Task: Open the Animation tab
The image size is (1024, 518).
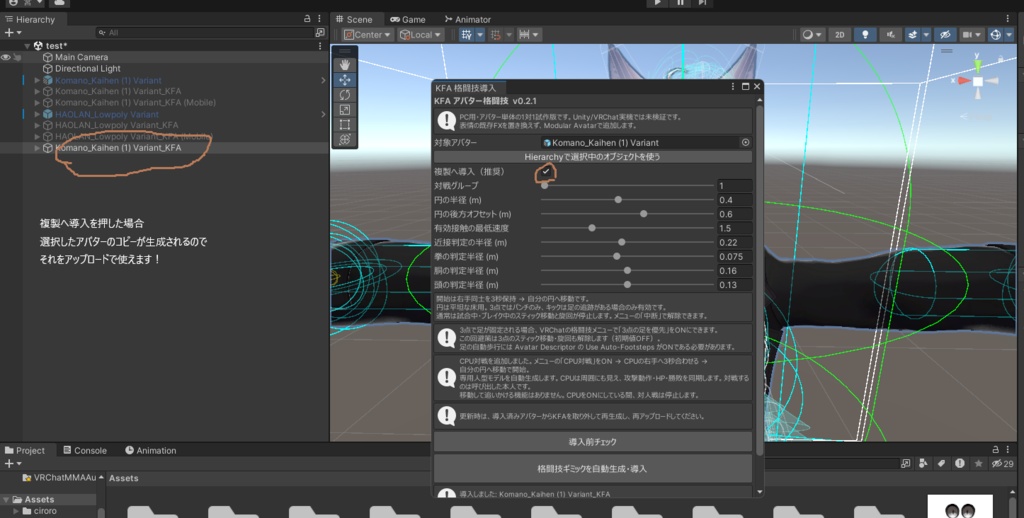Action: pos(150,450)
